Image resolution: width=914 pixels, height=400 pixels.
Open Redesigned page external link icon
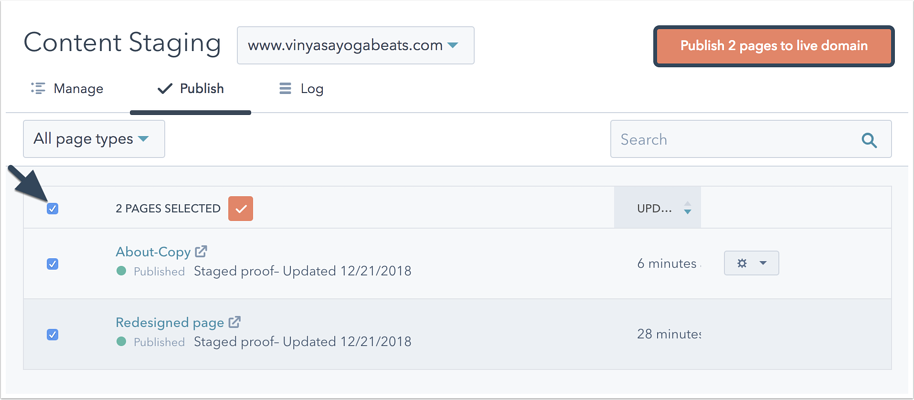click(235, 322)
